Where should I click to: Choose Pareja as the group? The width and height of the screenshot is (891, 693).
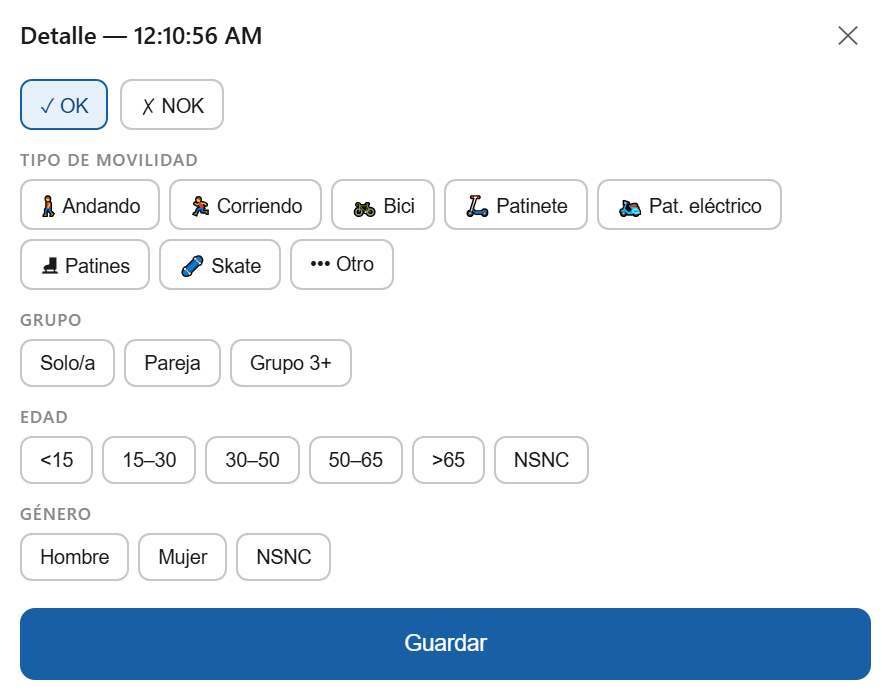[172, 363]
